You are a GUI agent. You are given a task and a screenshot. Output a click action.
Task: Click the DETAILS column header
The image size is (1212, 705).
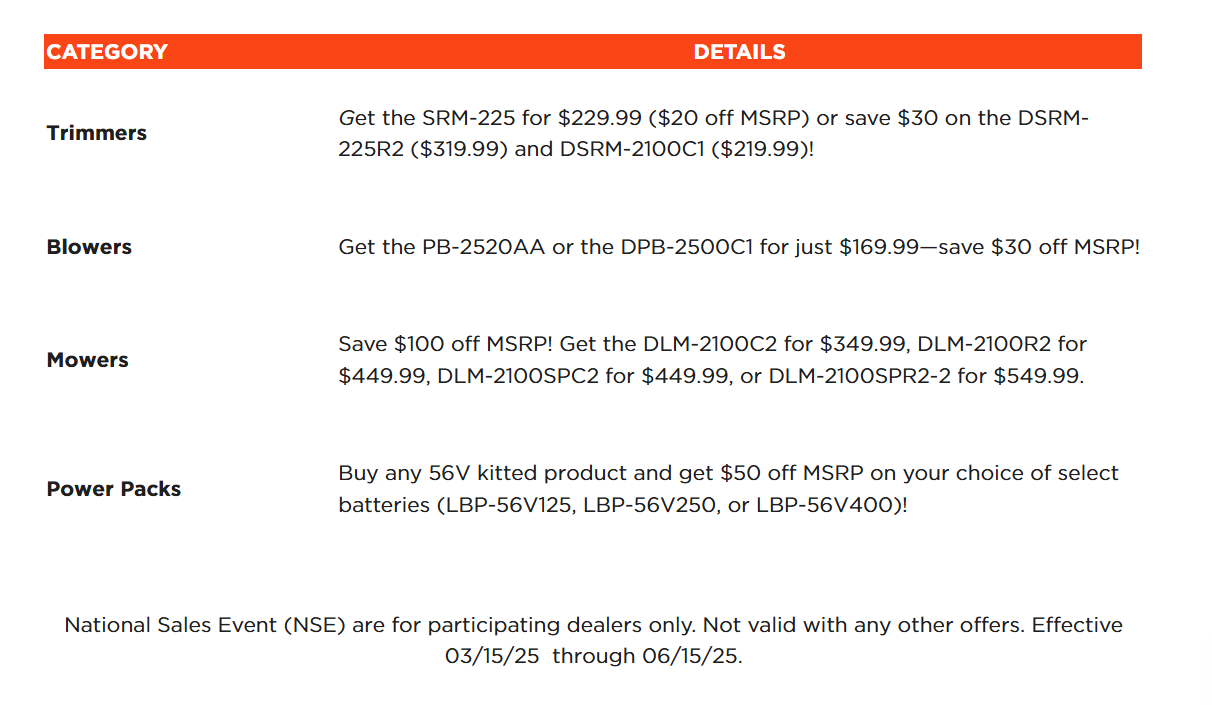pyautogui.click(x=739, y=52)
